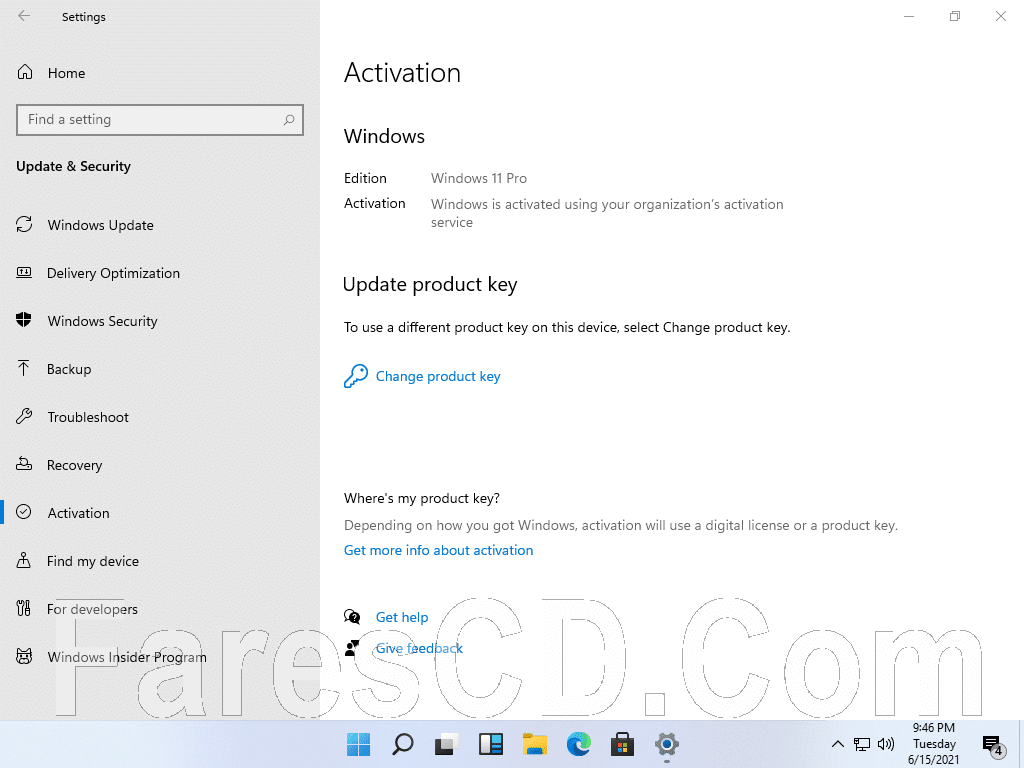Click the Update & Security heading
This screenshot has width=1024, height=768.
click(x=73, y=166)
